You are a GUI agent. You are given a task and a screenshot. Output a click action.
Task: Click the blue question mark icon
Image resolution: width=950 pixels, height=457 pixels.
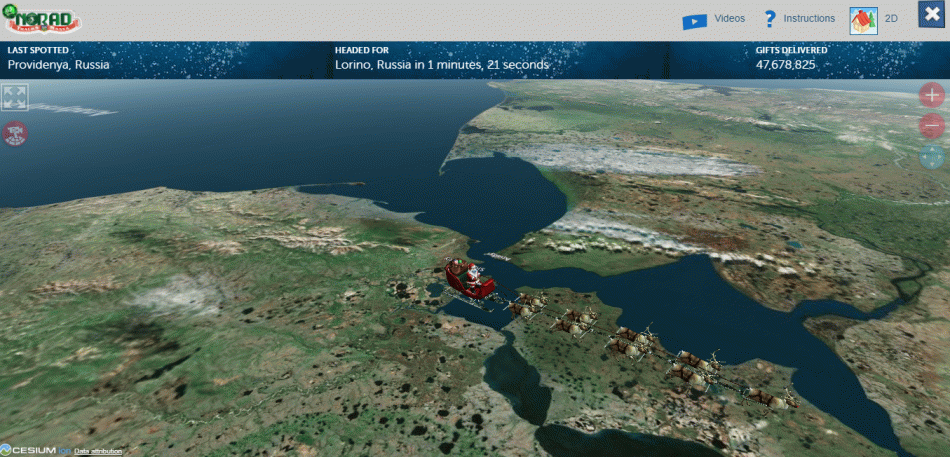pos(770,19)
